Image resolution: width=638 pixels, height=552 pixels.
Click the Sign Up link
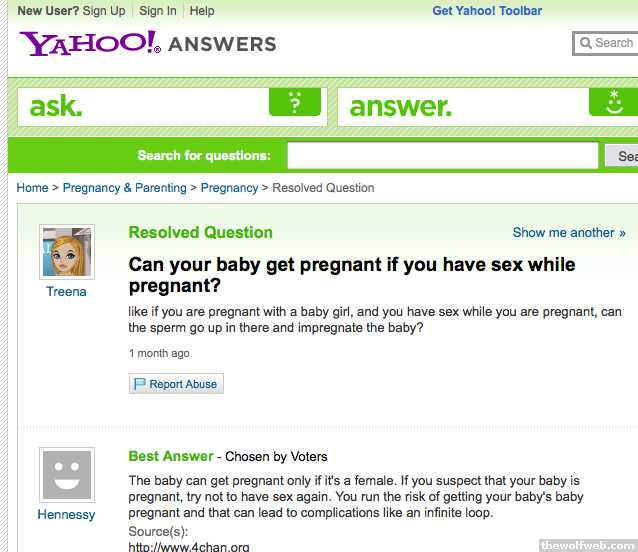pyautogui.click(x=104, y=11)
